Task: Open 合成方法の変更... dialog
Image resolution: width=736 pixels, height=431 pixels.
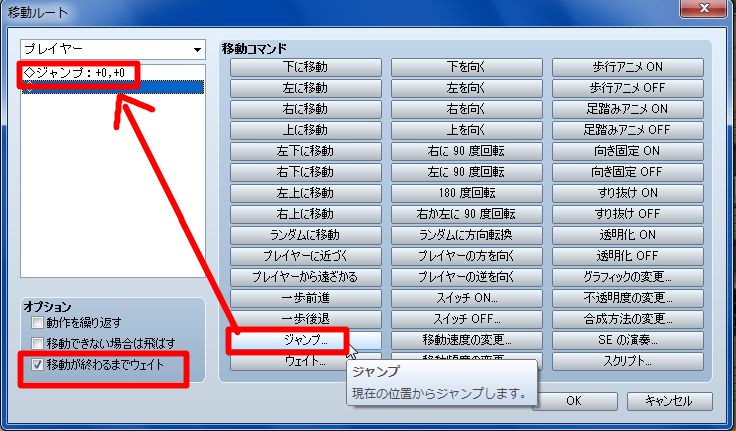Action: tap(628, 319)
